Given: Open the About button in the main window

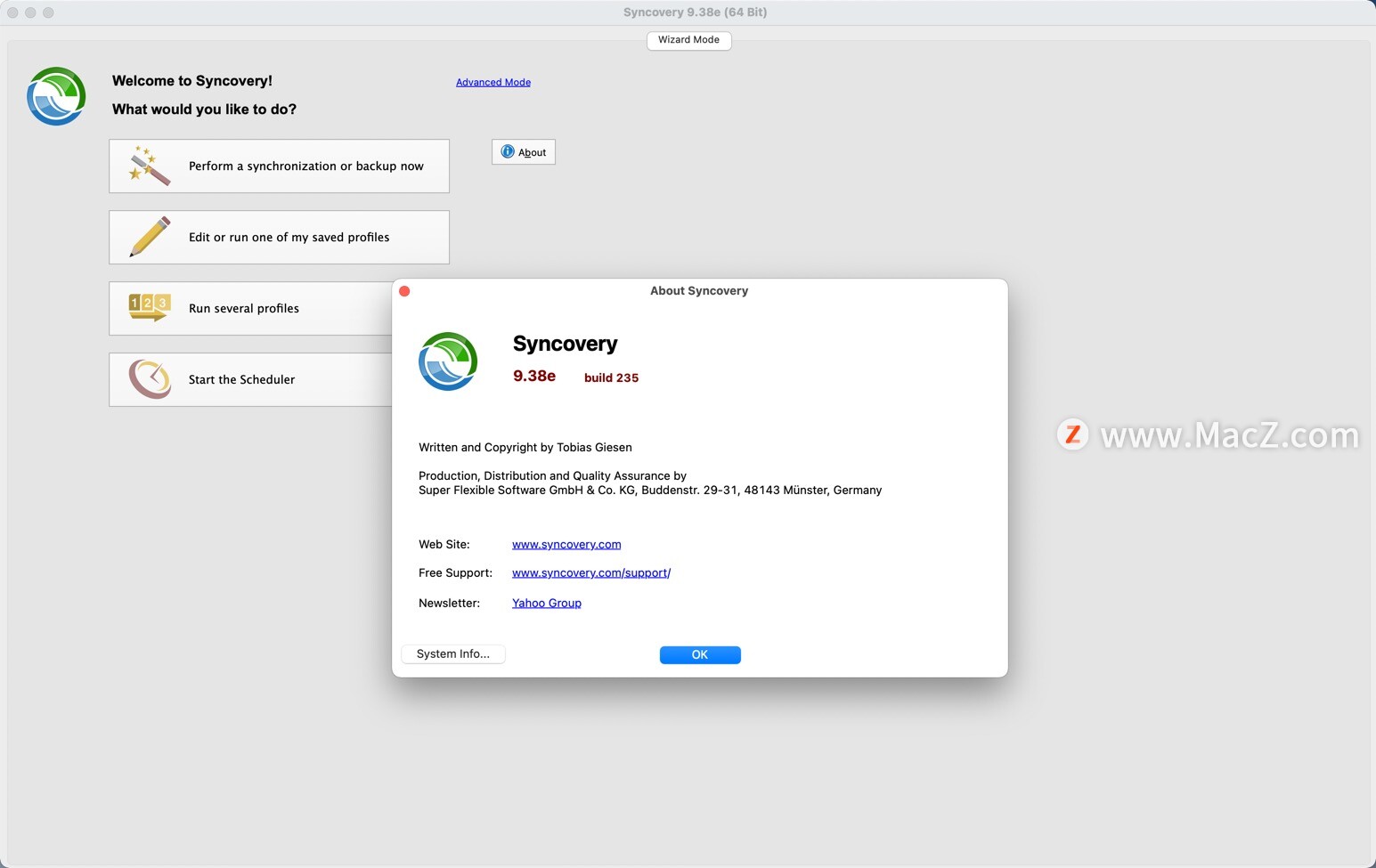Looking at the screenshot, I should pyautogui.click(x=524, y=152).
